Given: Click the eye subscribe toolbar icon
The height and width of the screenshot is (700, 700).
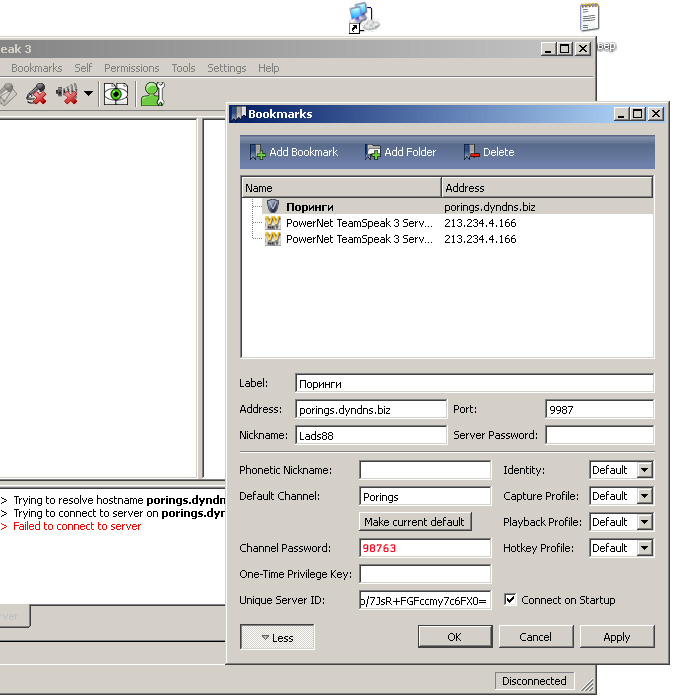Looking at the screenshot, I should click(x=116, y=94).
